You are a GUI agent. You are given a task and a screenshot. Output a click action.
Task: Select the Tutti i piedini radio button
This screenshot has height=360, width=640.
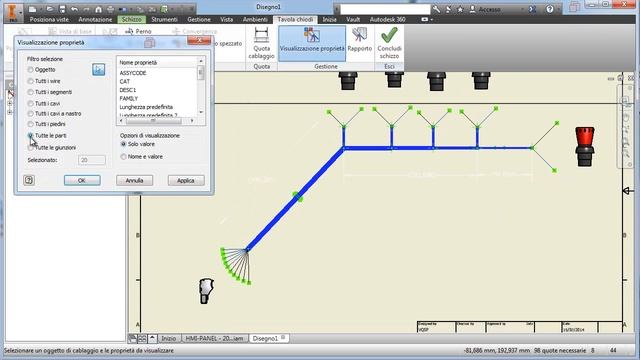pos(30,124)
